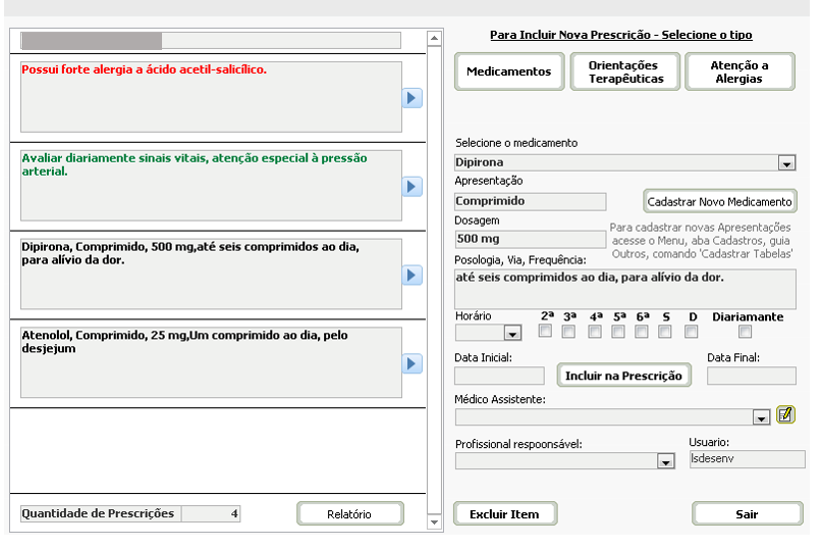Click arrow icon beside vital signs orientation
Viewport: 822px width, 545px height.
tap(412, 186)
